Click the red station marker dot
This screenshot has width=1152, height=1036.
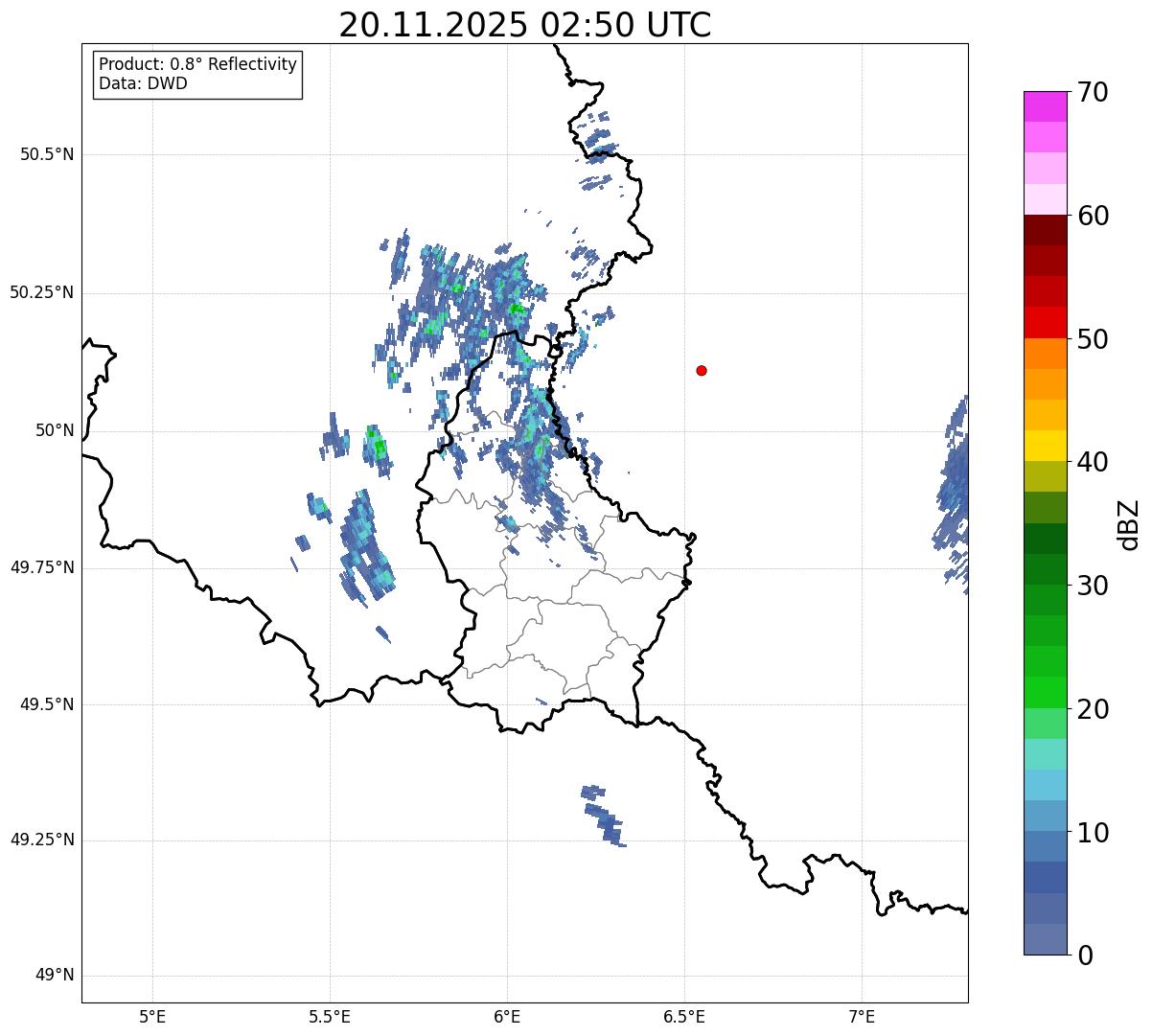pos(702,370)
